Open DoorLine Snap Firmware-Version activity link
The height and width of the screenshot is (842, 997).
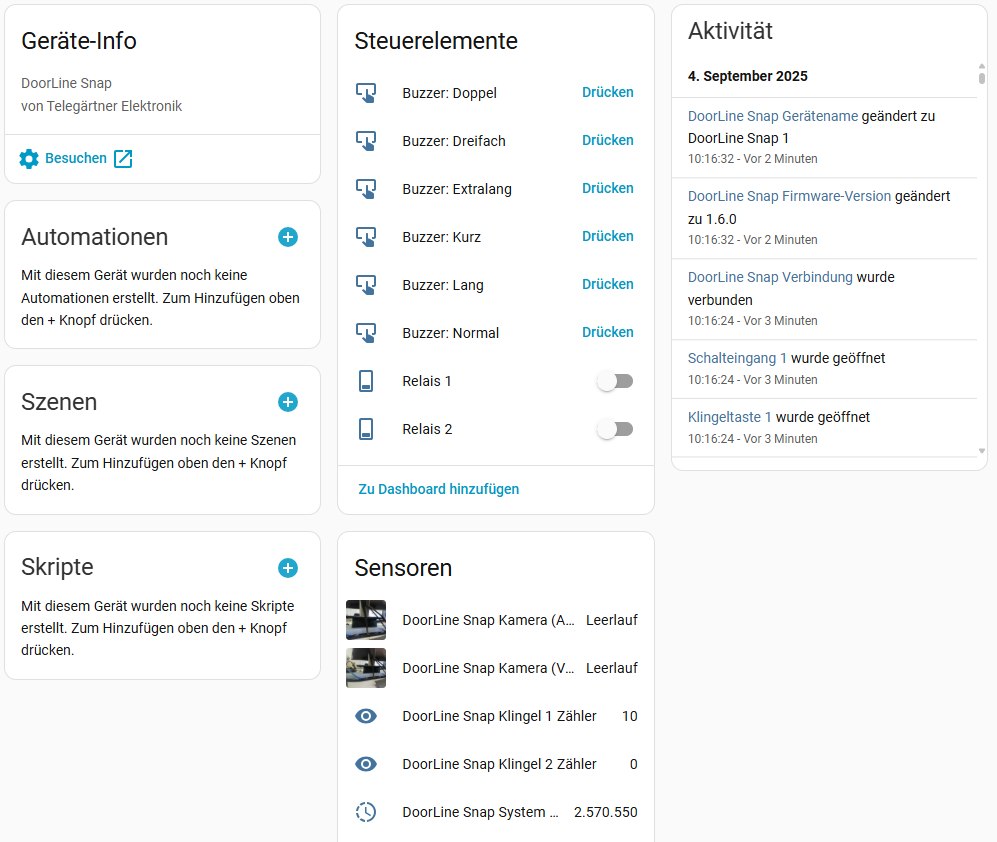click(789, 196)
